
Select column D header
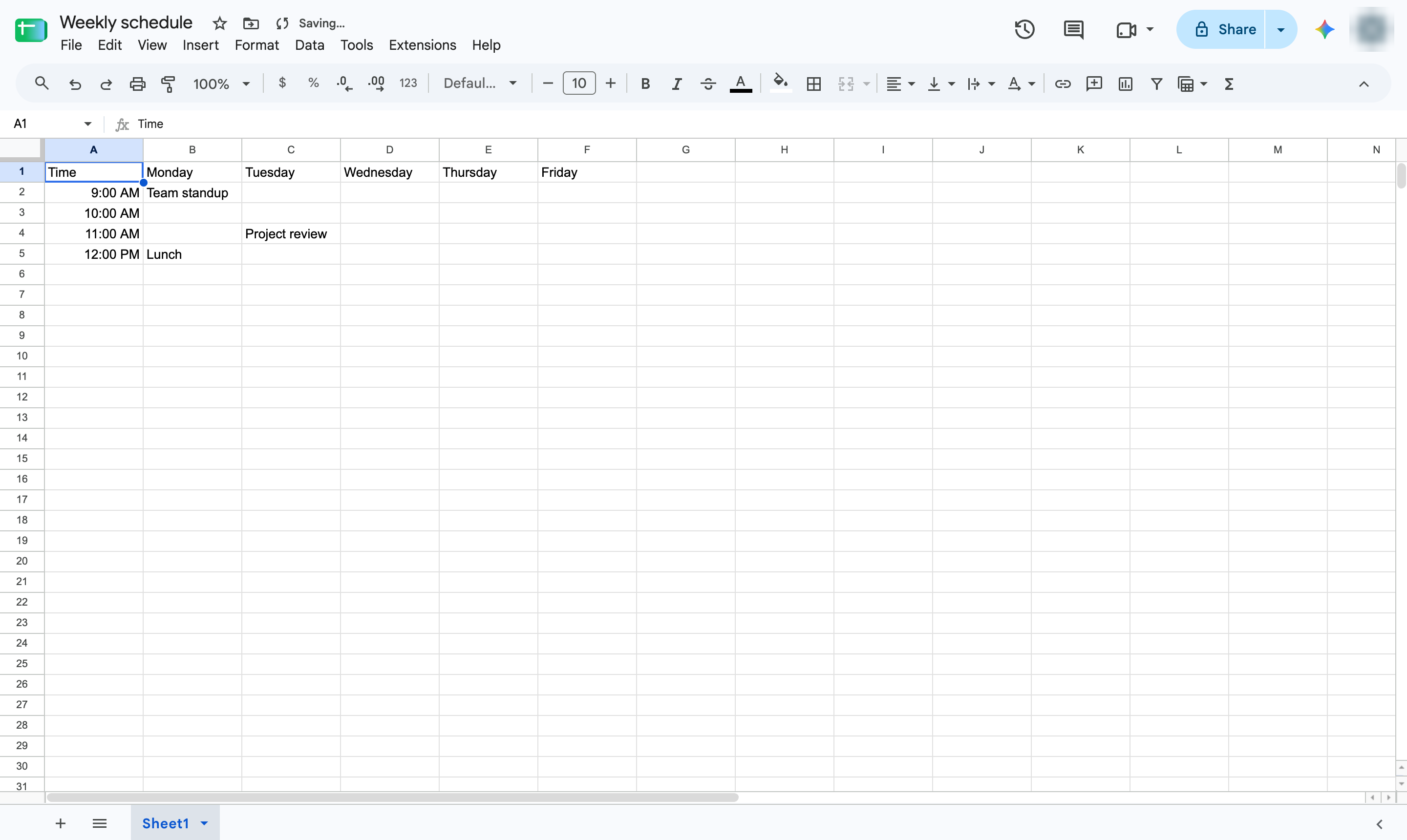tap(389, 149)
